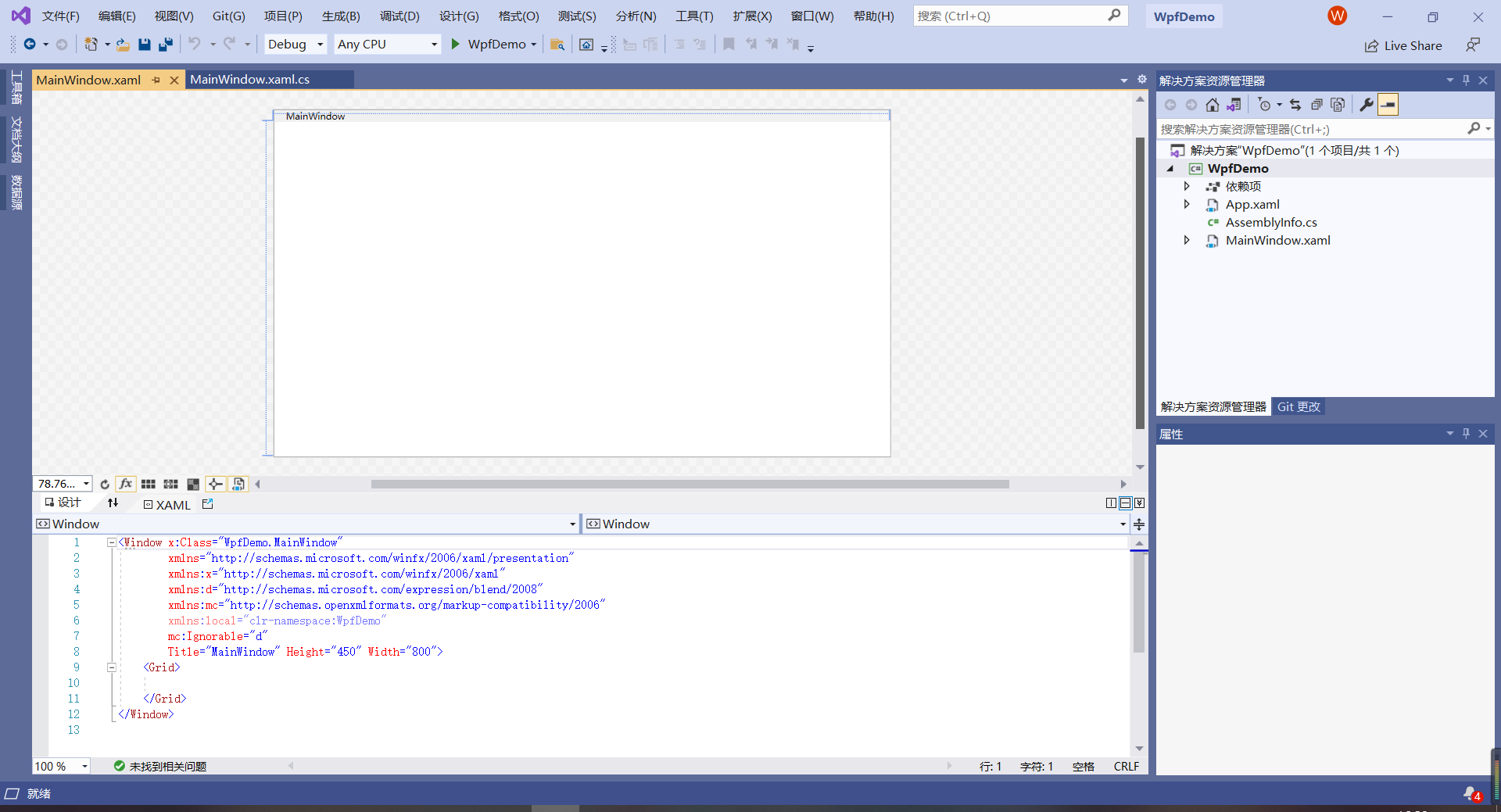The width and height of the screenshot is (1501, 812).
Task: Click the Find in Files folder icon
Action: click(557, 45)
